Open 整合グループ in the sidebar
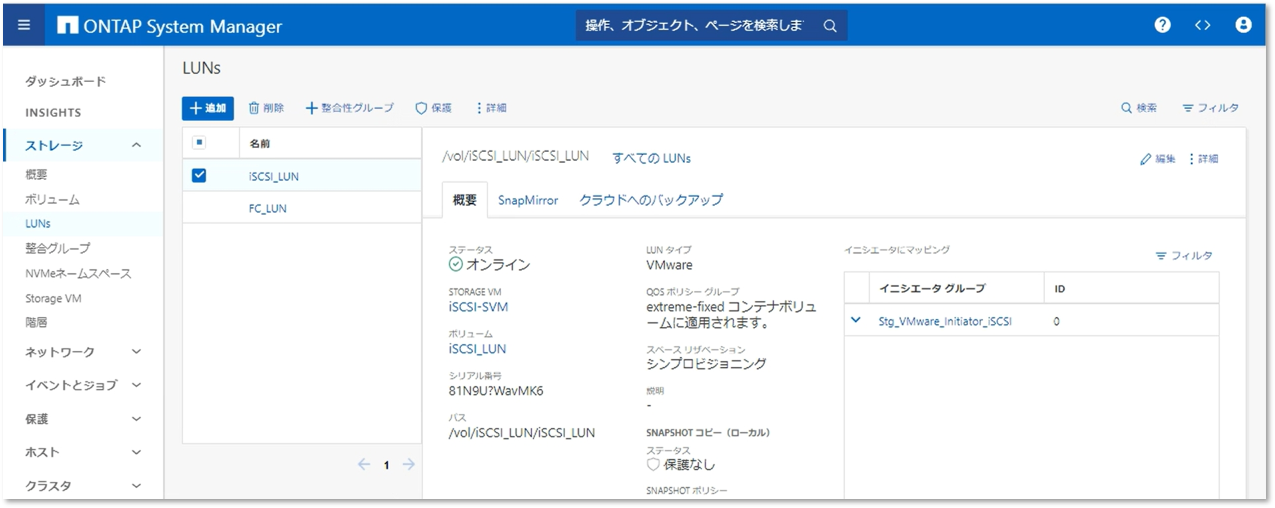Screen dimensions: 1275x508 [x=57, y=248]
